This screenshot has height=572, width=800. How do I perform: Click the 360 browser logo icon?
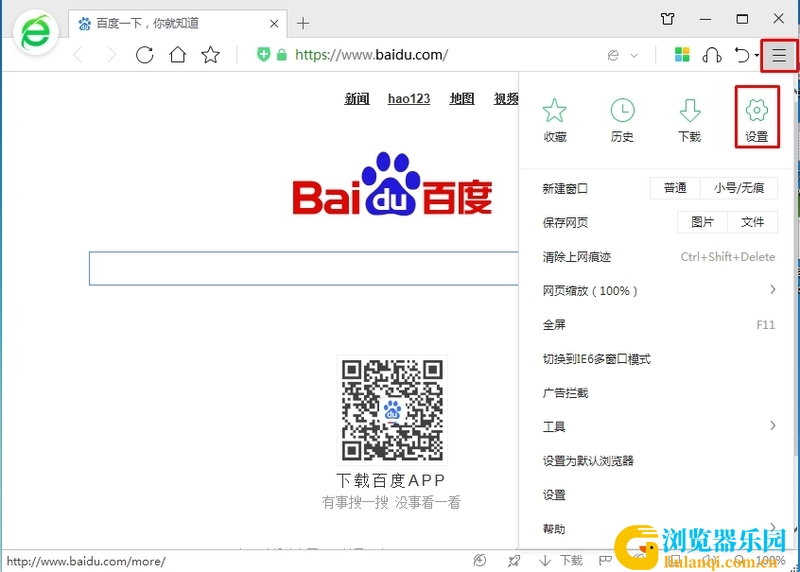36,33
